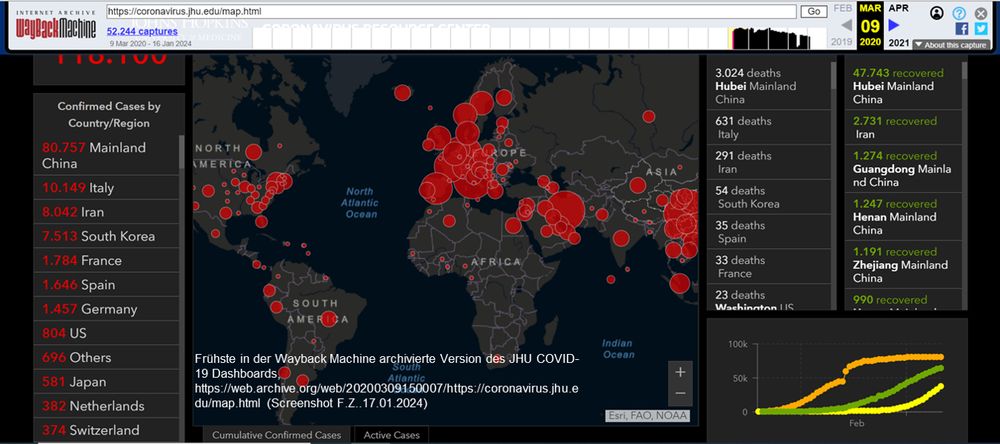Select France with 1.784 cases
The width and height of the screenshot is (1000, 444).
point(107,260)
